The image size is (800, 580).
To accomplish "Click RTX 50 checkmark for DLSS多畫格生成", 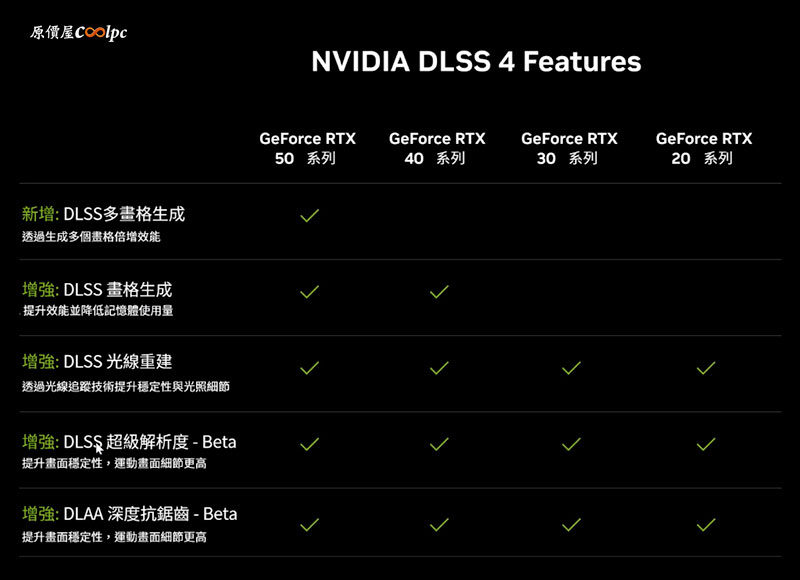I will (x=309, y=215).
